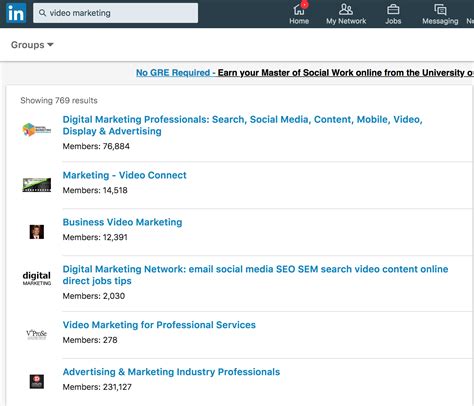Click the 'Showing 769 results' text
This screenshot has width=474, height=406.
(x=59, y=100)
